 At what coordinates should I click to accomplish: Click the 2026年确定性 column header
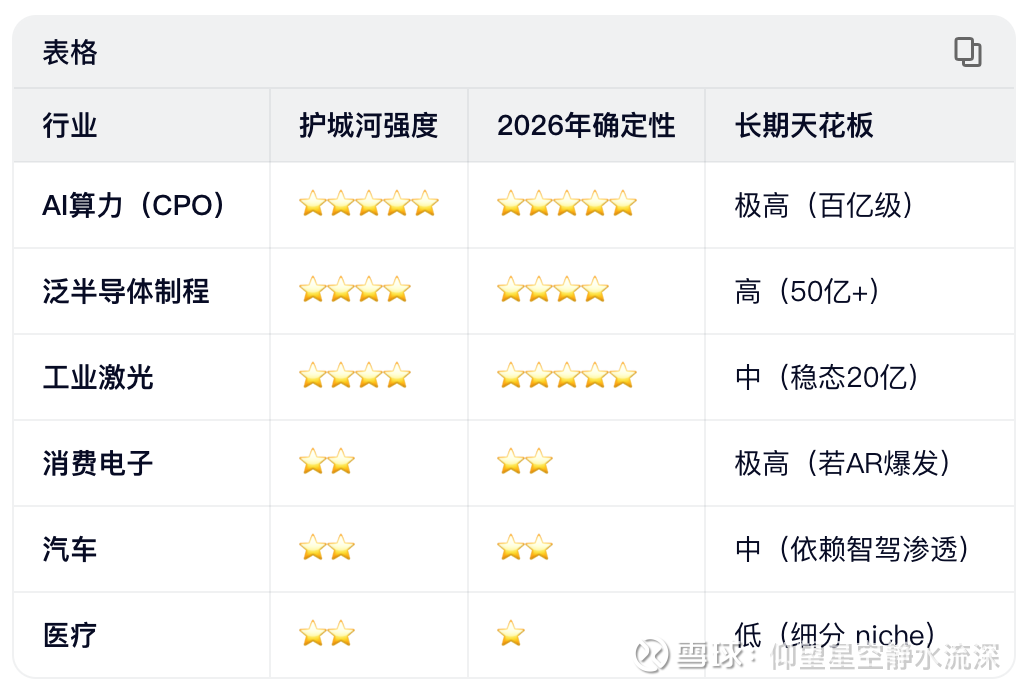(586, 126)
